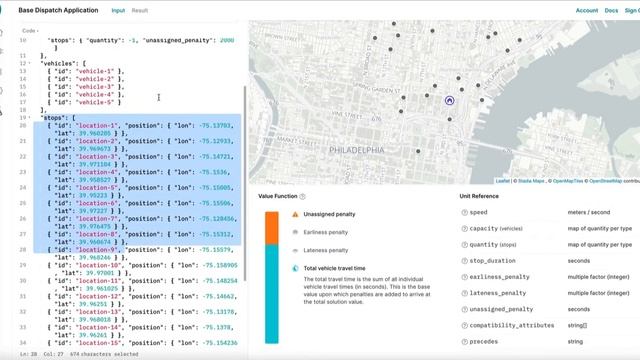The image size is (640, 360).
Task: Click the "vehicle-4" string in the code
Action: (x=95, y=94)
